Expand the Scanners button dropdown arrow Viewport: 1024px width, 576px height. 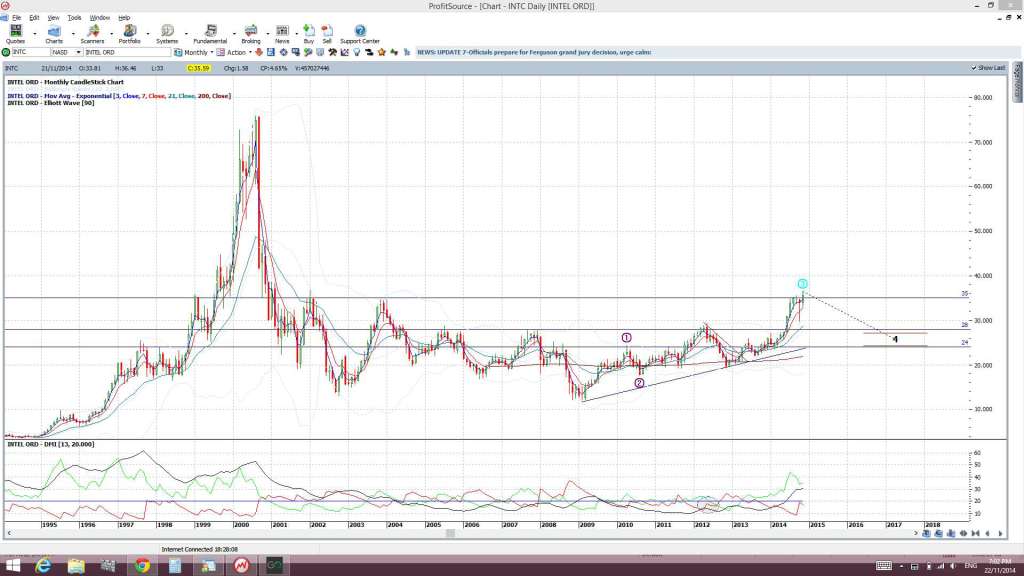pyautogui.click(x=111, y=33)
